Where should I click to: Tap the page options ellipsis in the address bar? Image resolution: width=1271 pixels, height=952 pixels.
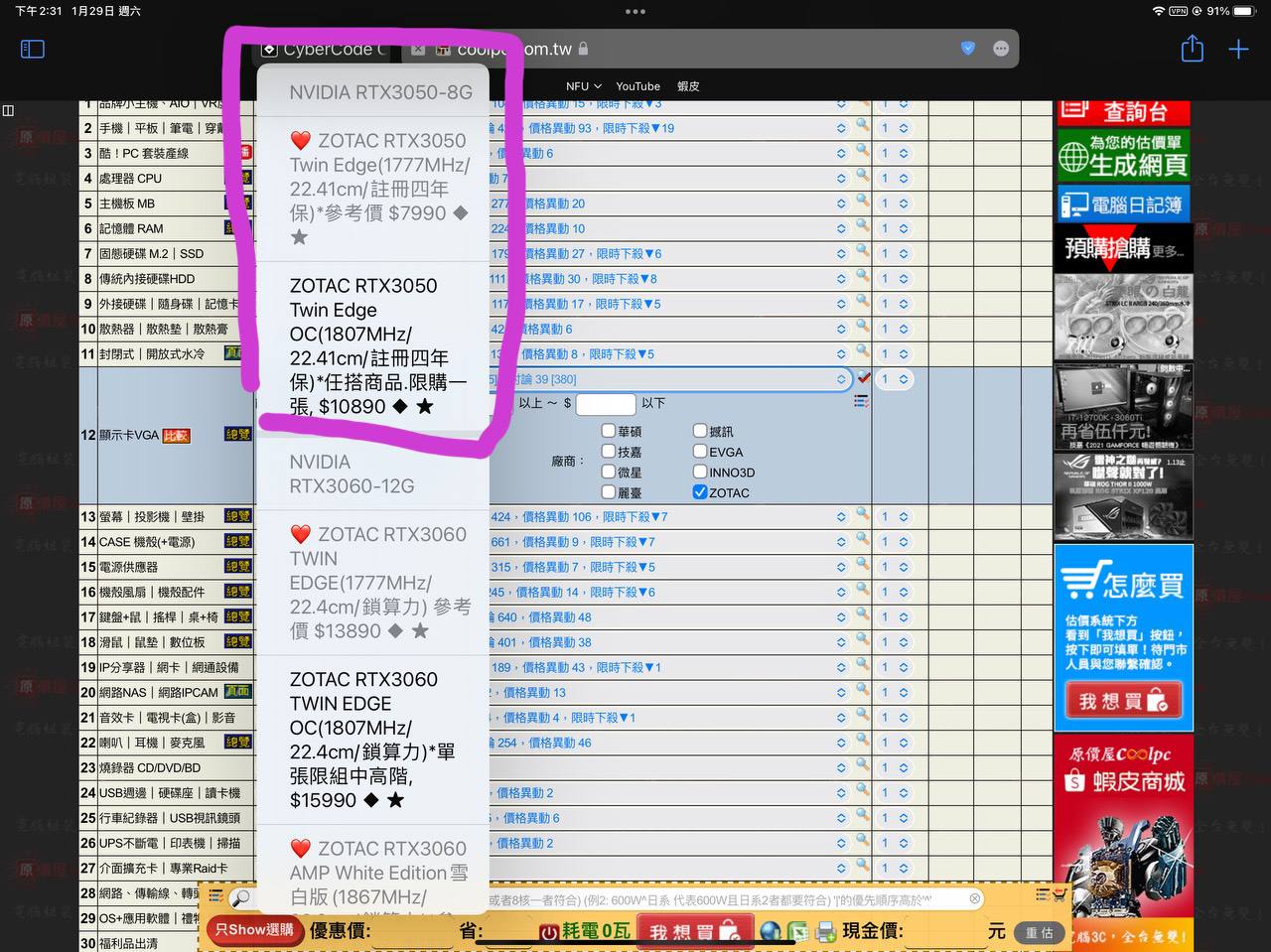click(x=1001, y=49)
